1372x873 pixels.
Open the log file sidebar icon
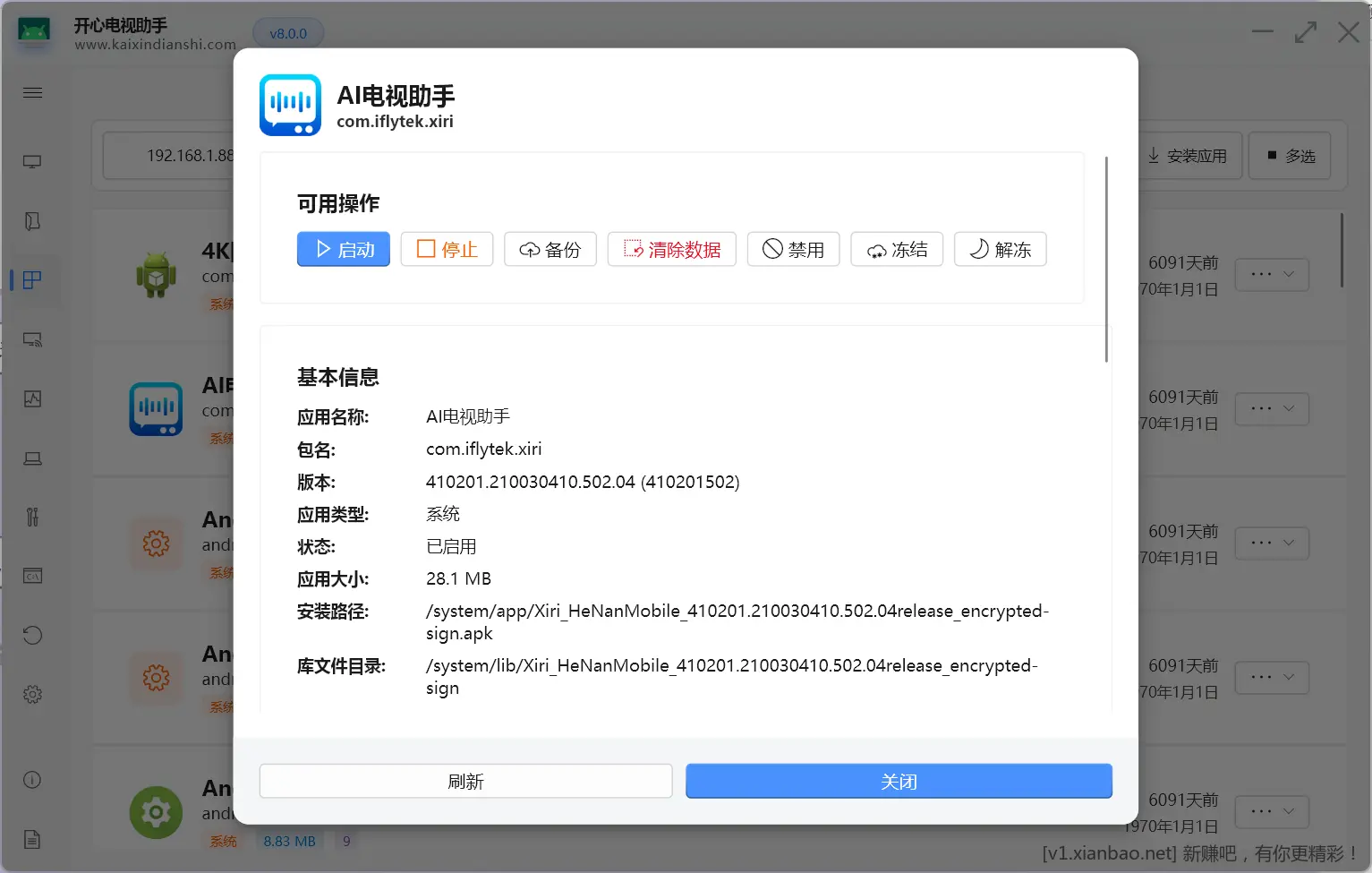pos(32,839)
